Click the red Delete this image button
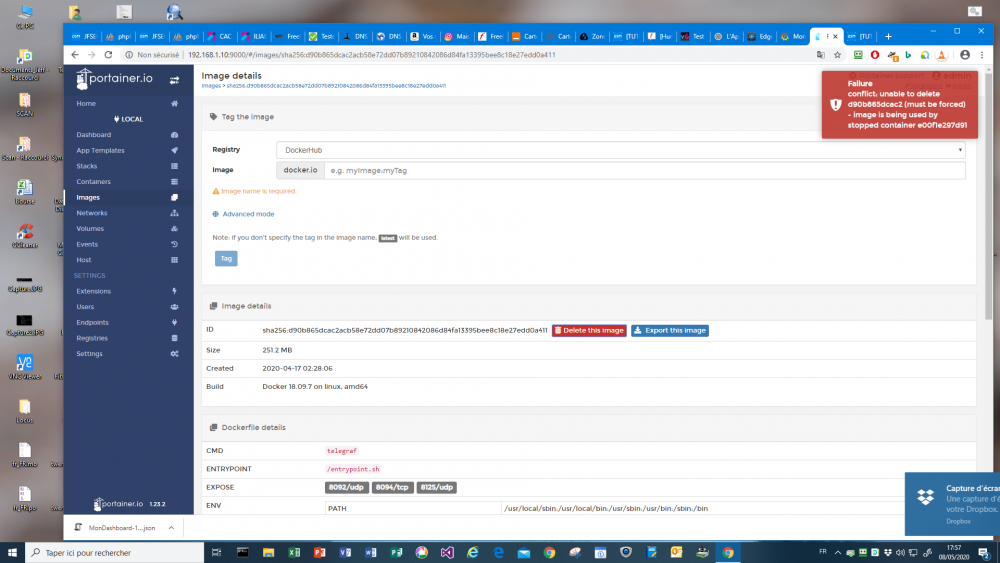Screen dimensions: 1000x563 tap(589, 330)
